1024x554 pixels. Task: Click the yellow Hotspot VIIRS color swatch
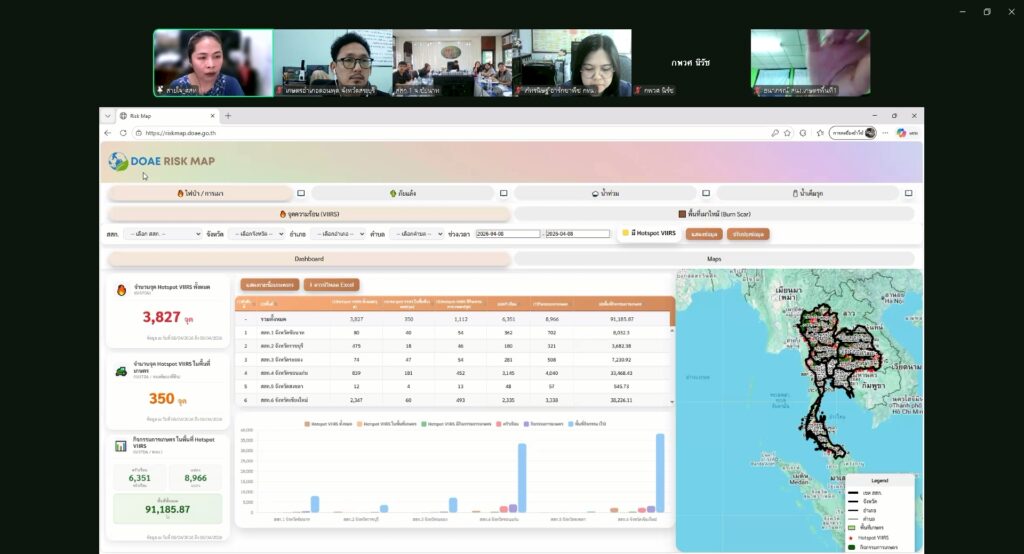tap(626, 233)
